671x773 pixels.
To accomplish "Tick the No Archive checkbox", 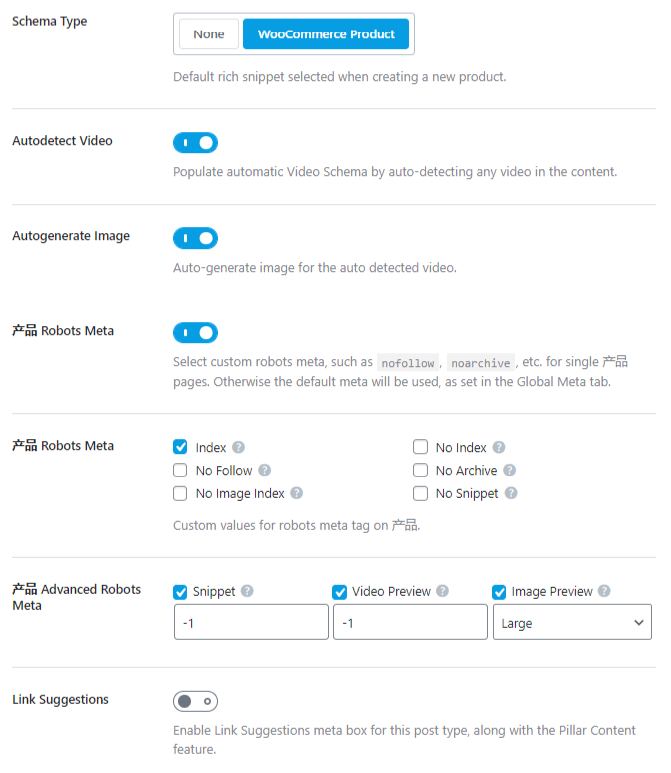I will 420,471.
